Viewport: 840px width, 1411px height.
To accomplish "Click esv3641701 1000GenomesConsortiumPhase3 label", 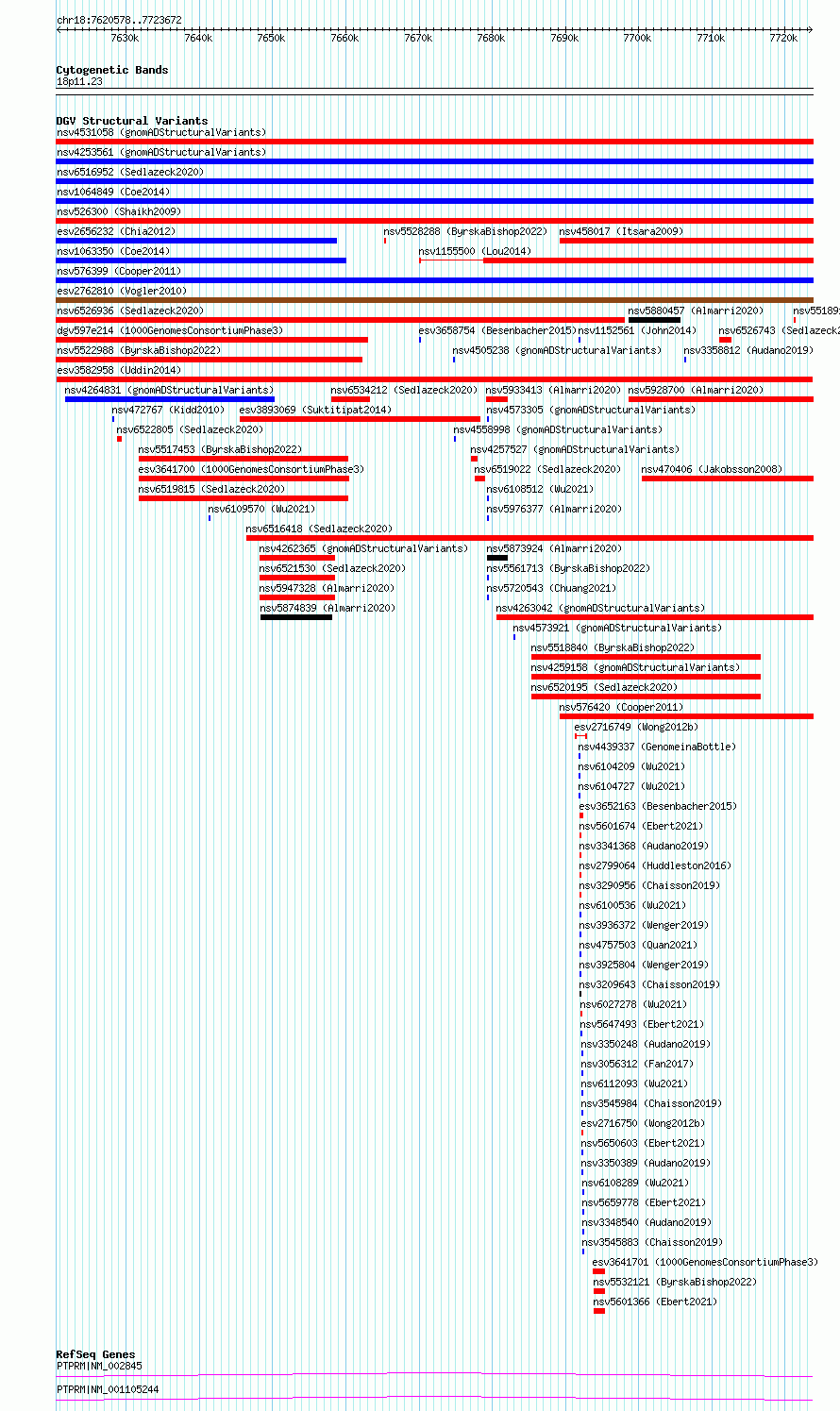I will click(x=705, y=1262).
